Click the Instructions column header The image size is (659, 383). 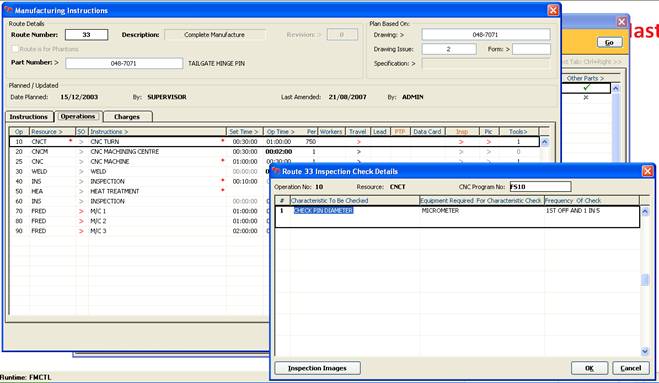click(x=157, y=132)
